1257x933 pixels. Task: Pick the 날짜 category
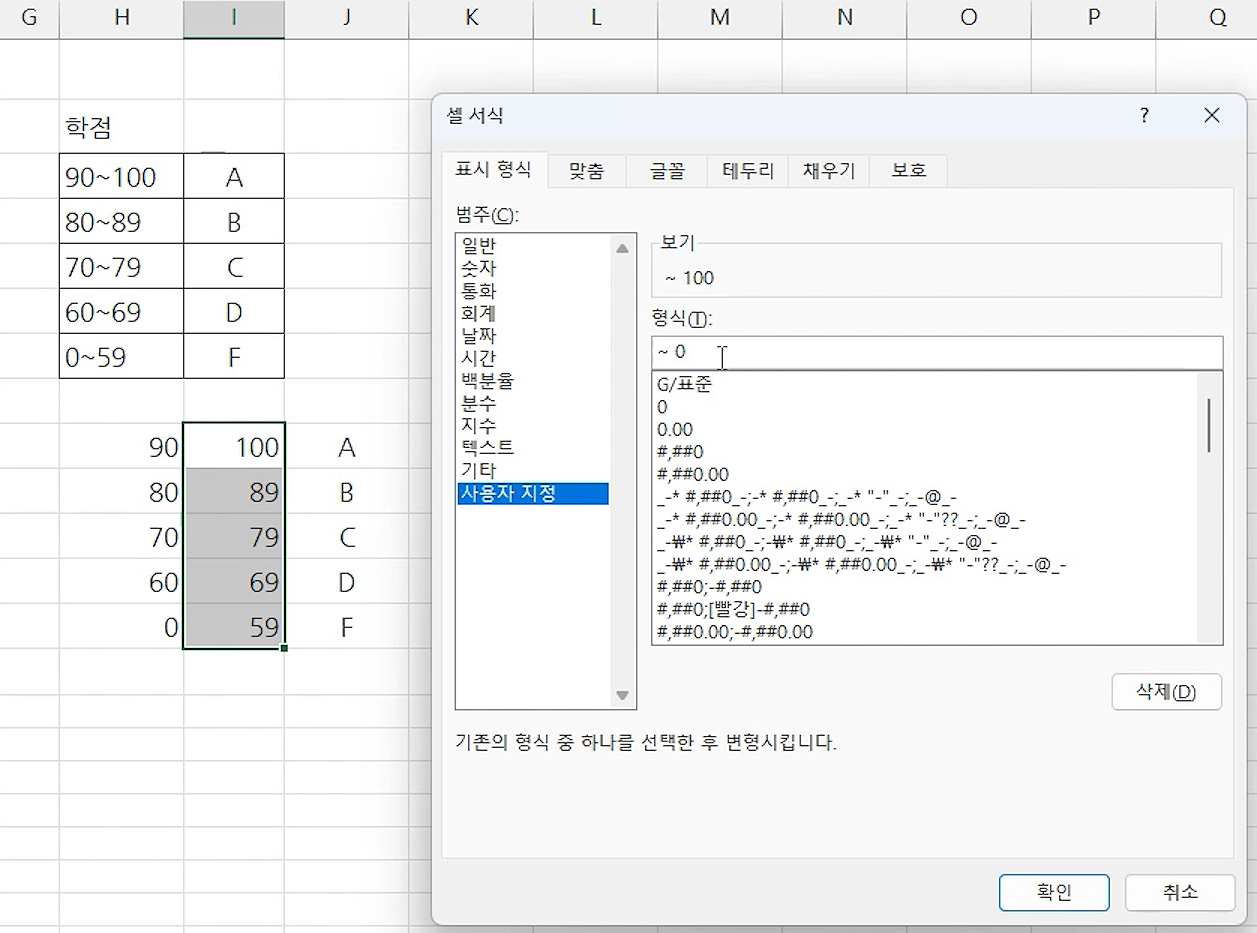pos(533,336)
